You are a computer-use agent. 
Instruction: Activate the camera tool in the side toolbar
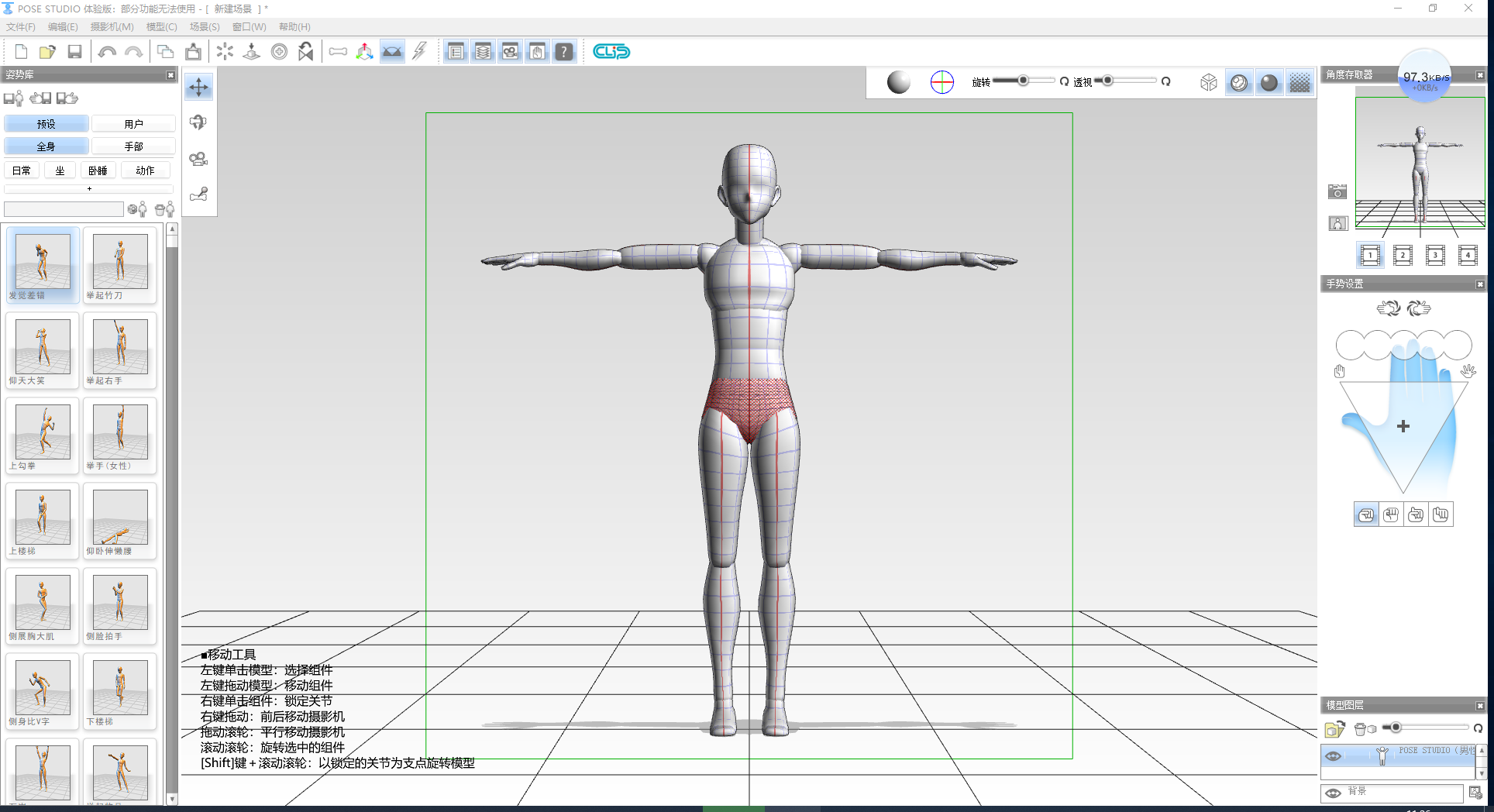point(198,160)
